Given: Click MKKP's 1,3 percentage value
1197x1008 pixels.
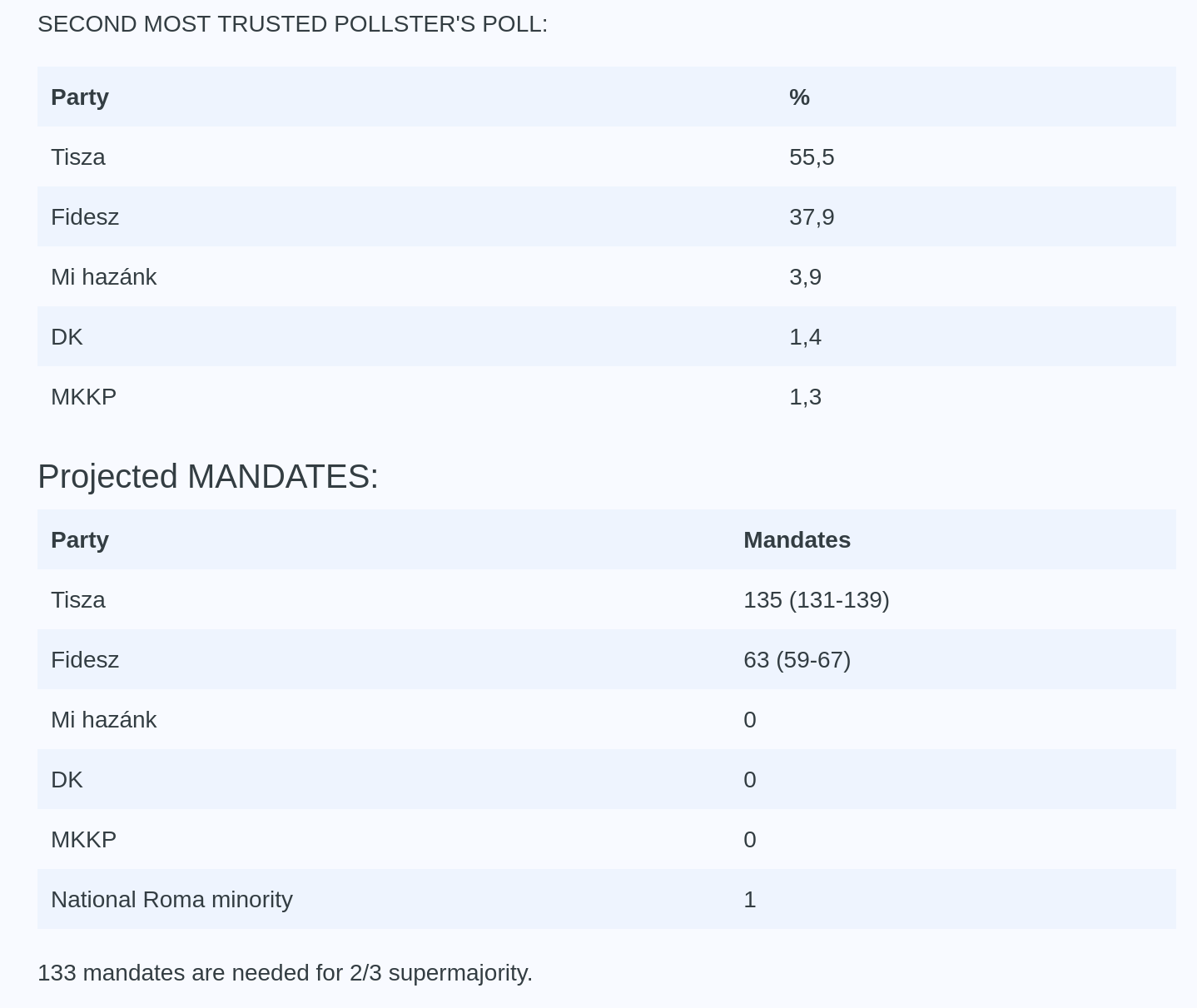Looking at the screenshot, I should click(x=805, y=397).
